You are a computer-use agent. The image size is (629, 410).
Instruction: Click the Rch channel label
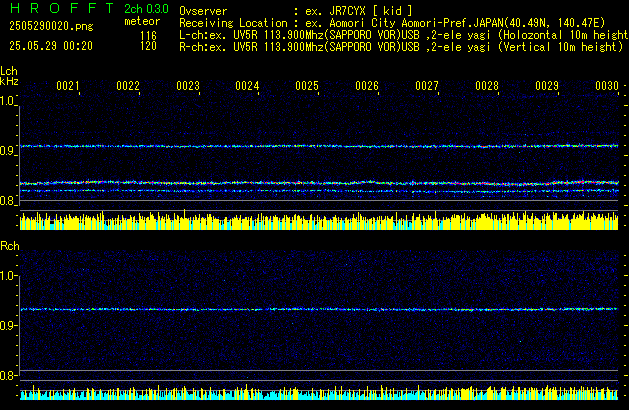point(10,246)
